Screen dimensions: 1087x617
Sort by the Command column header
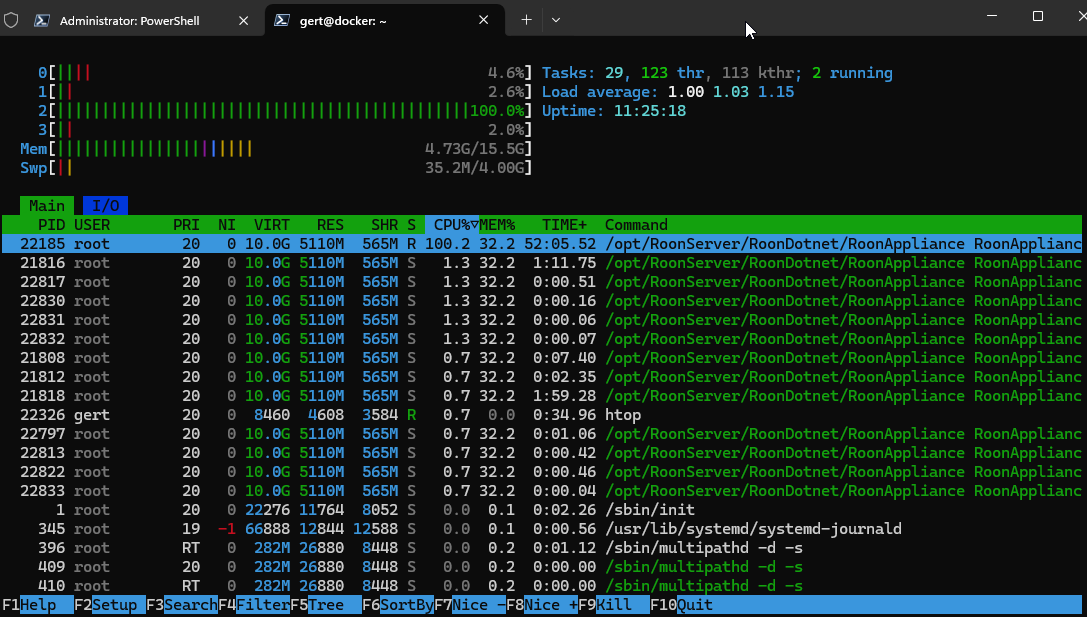point(636,225)
